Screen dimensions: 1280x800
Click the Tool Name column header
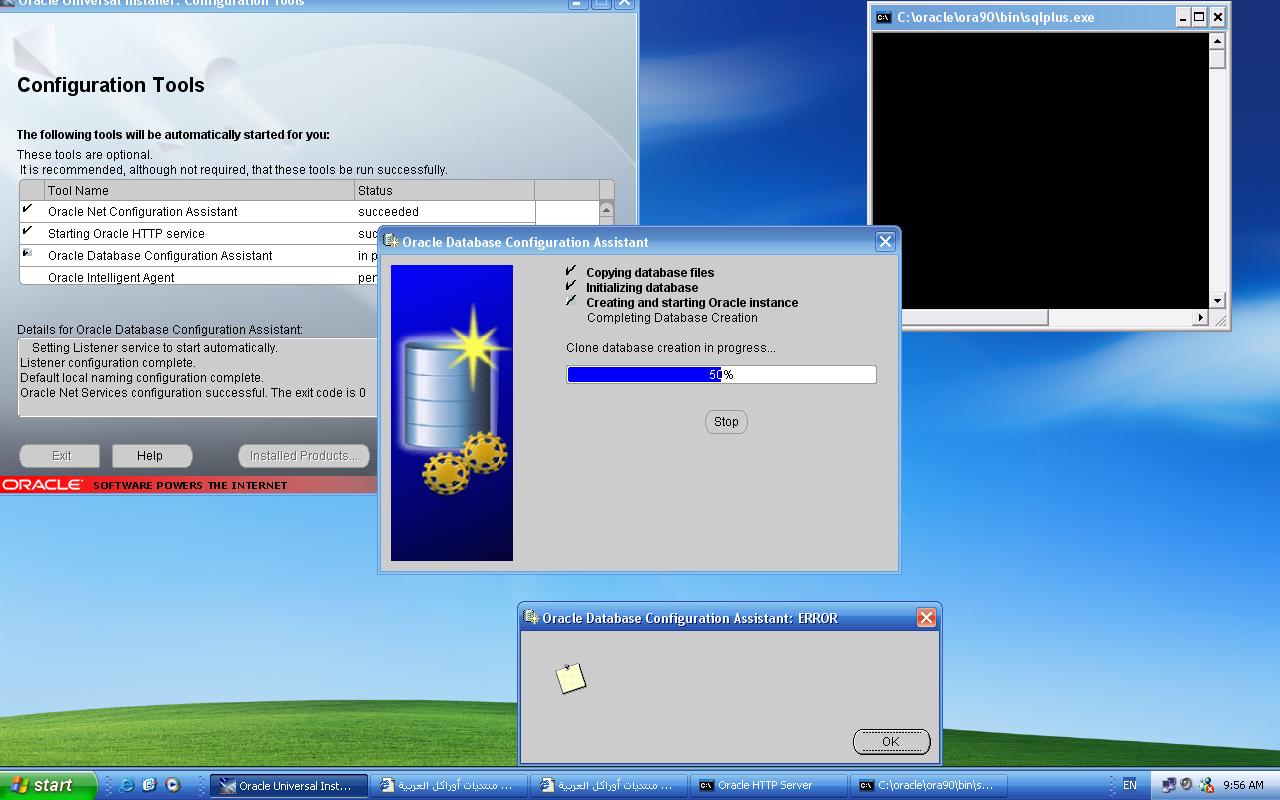(x=78, y=191)
